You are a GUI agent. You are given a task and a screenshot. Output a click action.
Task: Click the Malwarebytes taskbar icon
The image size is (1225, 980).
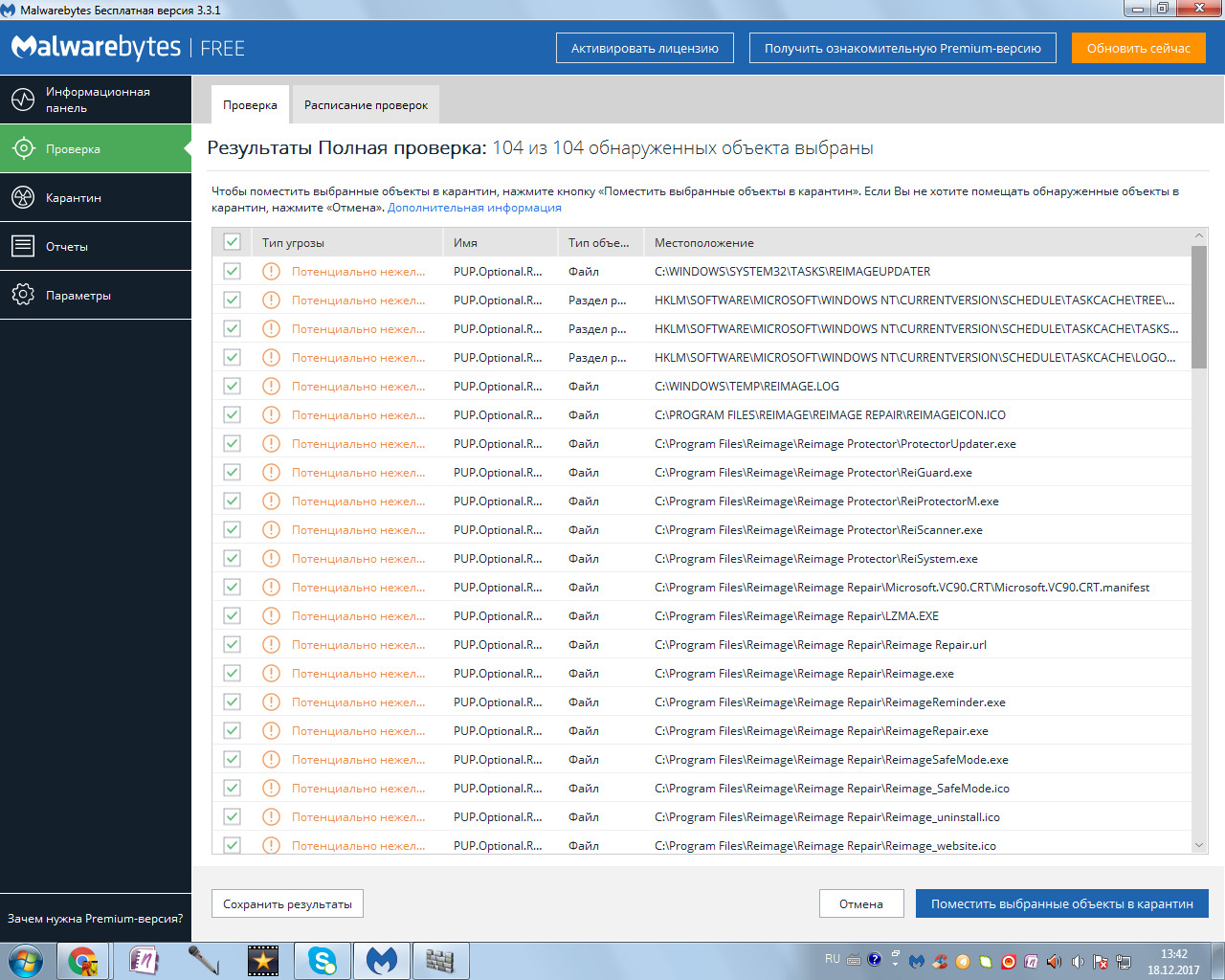(382, 960)
